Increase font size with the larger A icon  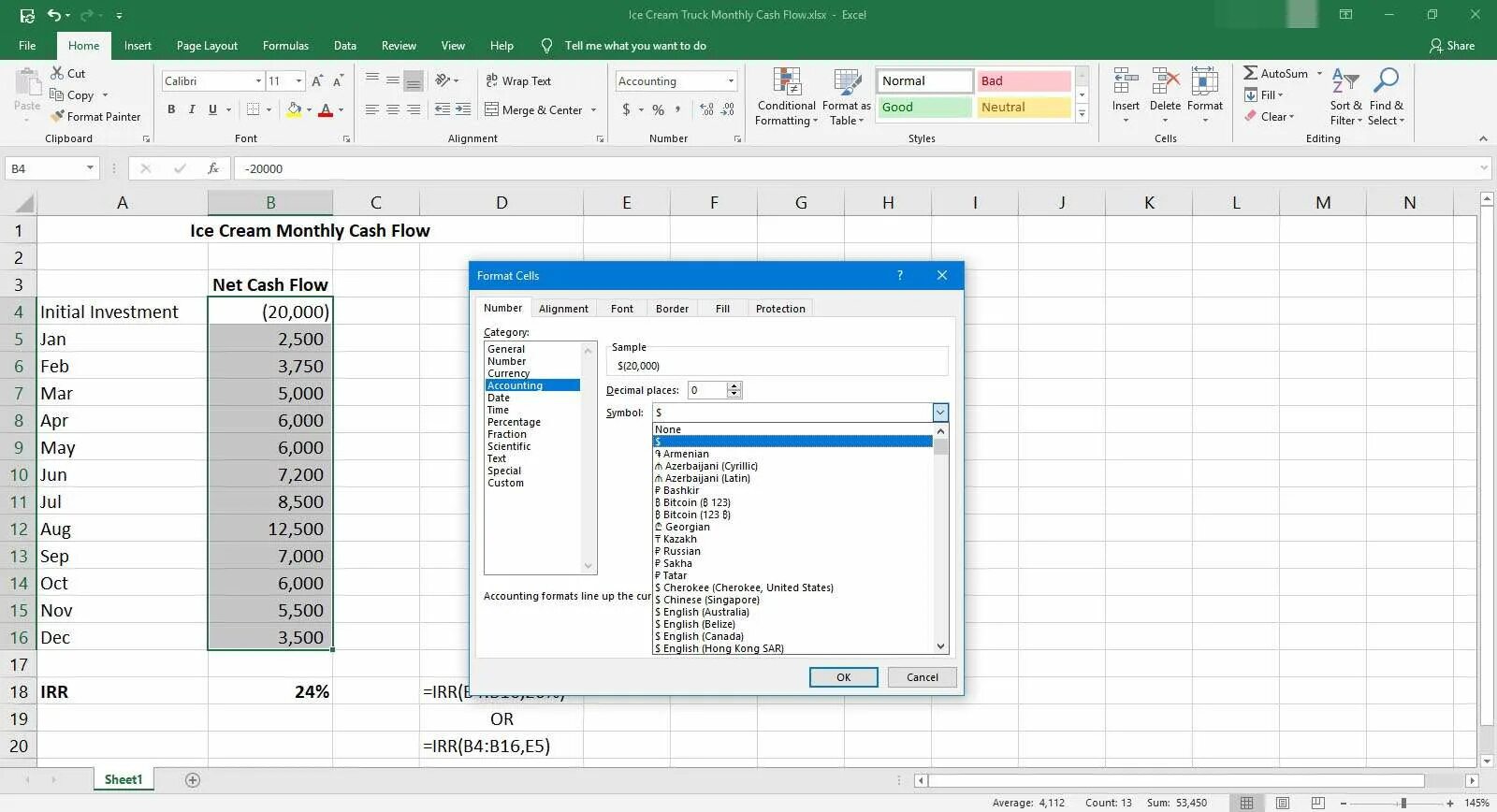317,81
